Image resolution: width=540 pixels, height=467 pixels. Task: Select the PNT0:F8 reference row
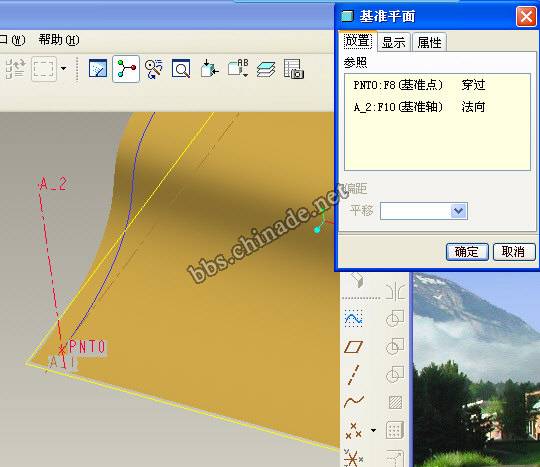pos(437,85)
